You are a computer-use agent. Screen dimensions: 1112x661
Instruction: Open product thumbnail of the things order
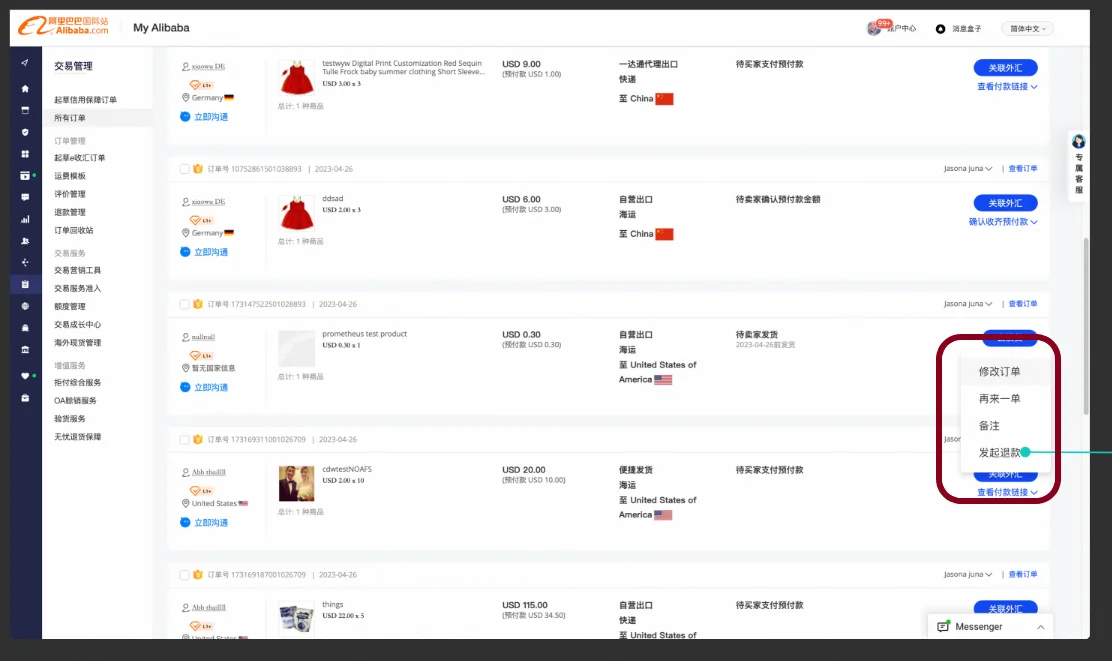[x=296, y=618]
